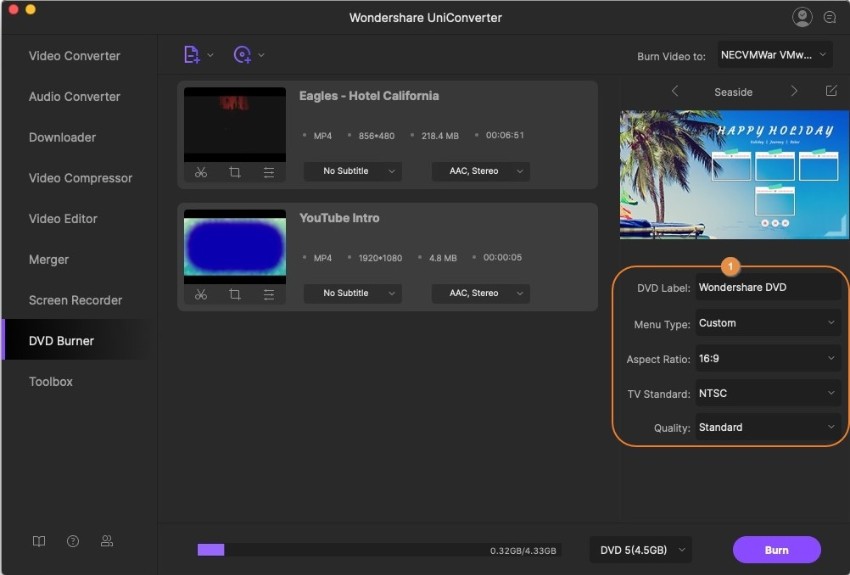Open Quality dropdown showing Standard
This screenshot has width=850, height=575.
[x=768, y=427]
